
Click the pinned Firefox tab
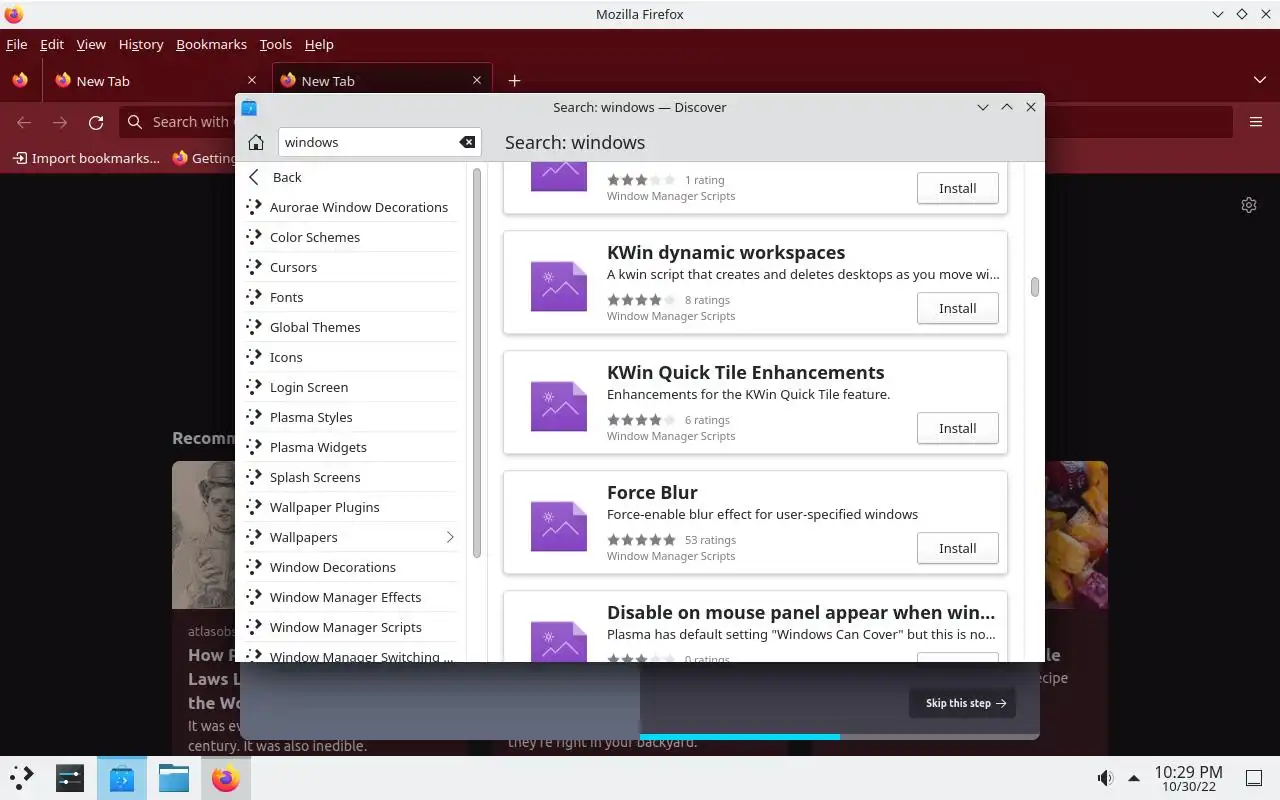(x=20, y=81)
